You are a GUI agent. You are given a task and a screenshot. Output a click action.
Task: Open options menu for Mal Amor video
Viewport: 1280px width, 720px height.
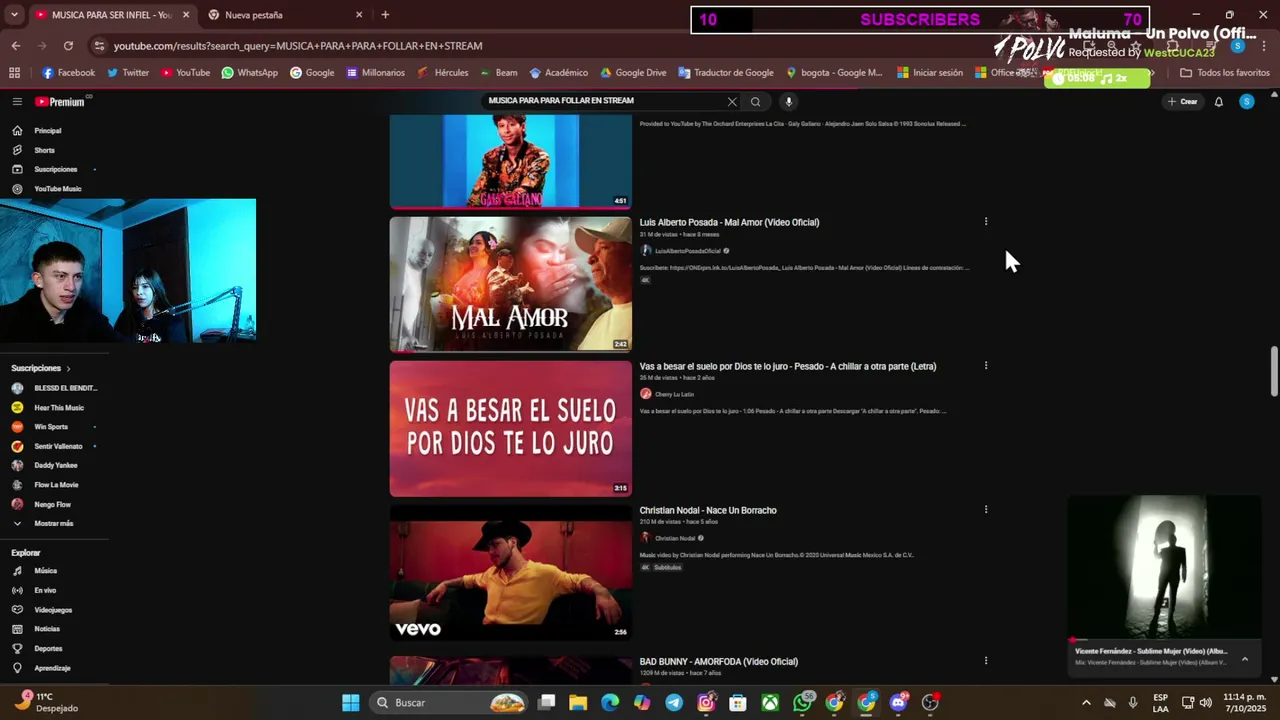coord(986,222)
